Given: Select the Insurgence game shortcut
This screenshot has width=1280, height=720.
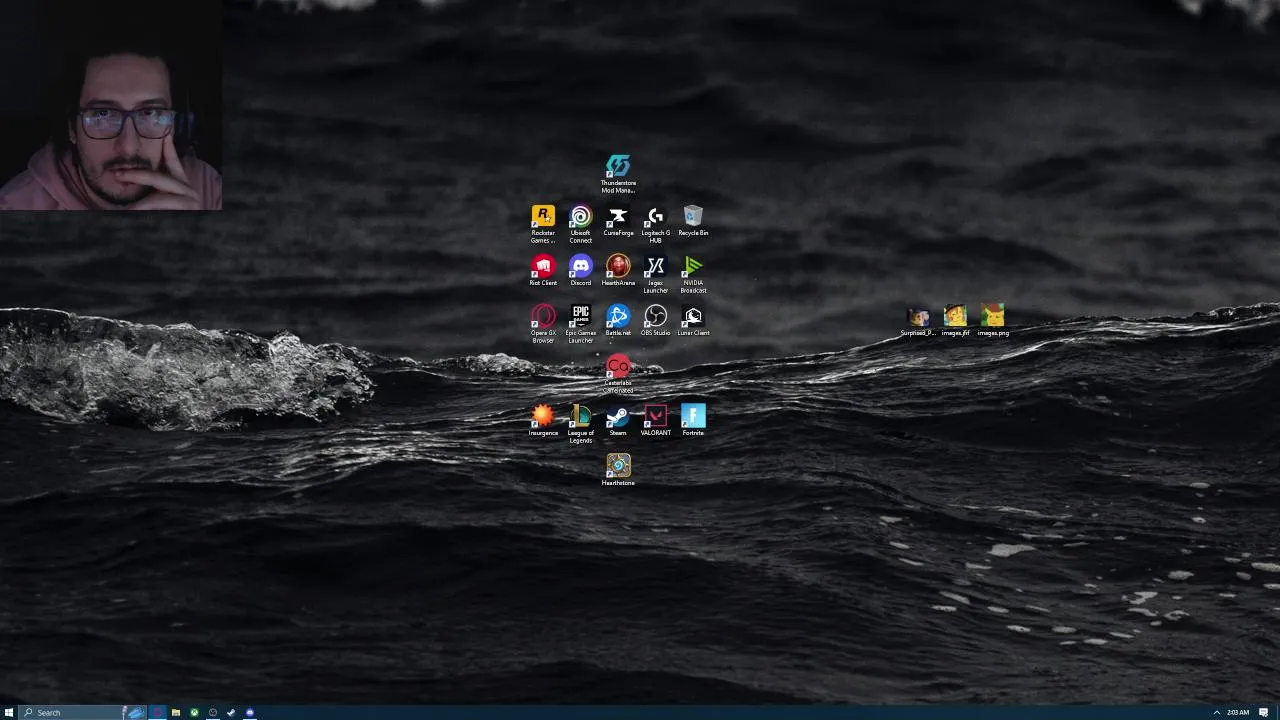Looking at the screenshot, I should [543, 421].
